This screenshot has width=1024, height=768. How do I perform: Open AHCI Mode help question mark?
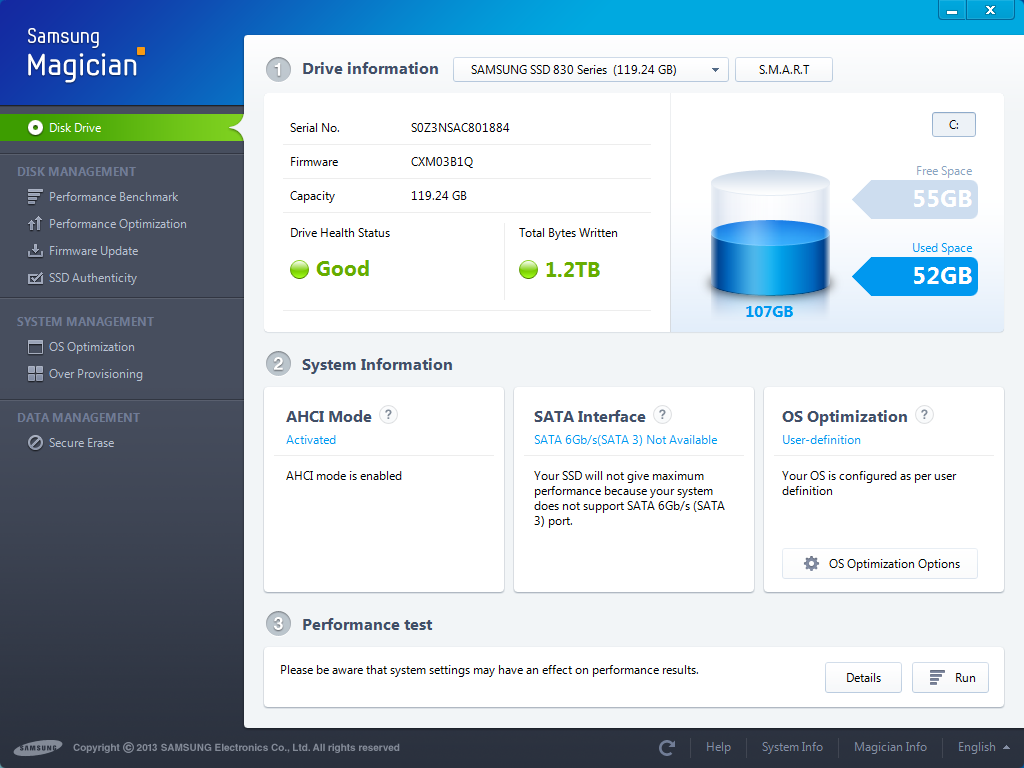click(389, 415)
